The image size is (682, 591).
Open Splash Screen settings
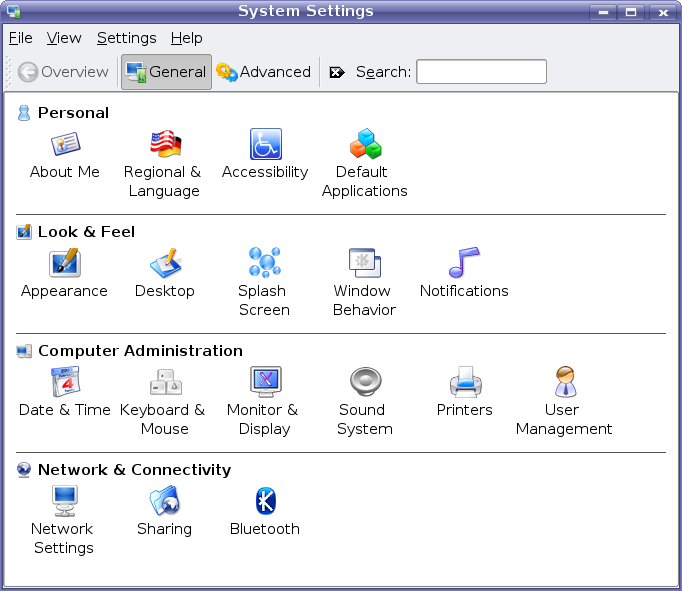pyautogui.click(x=264, y=265)
